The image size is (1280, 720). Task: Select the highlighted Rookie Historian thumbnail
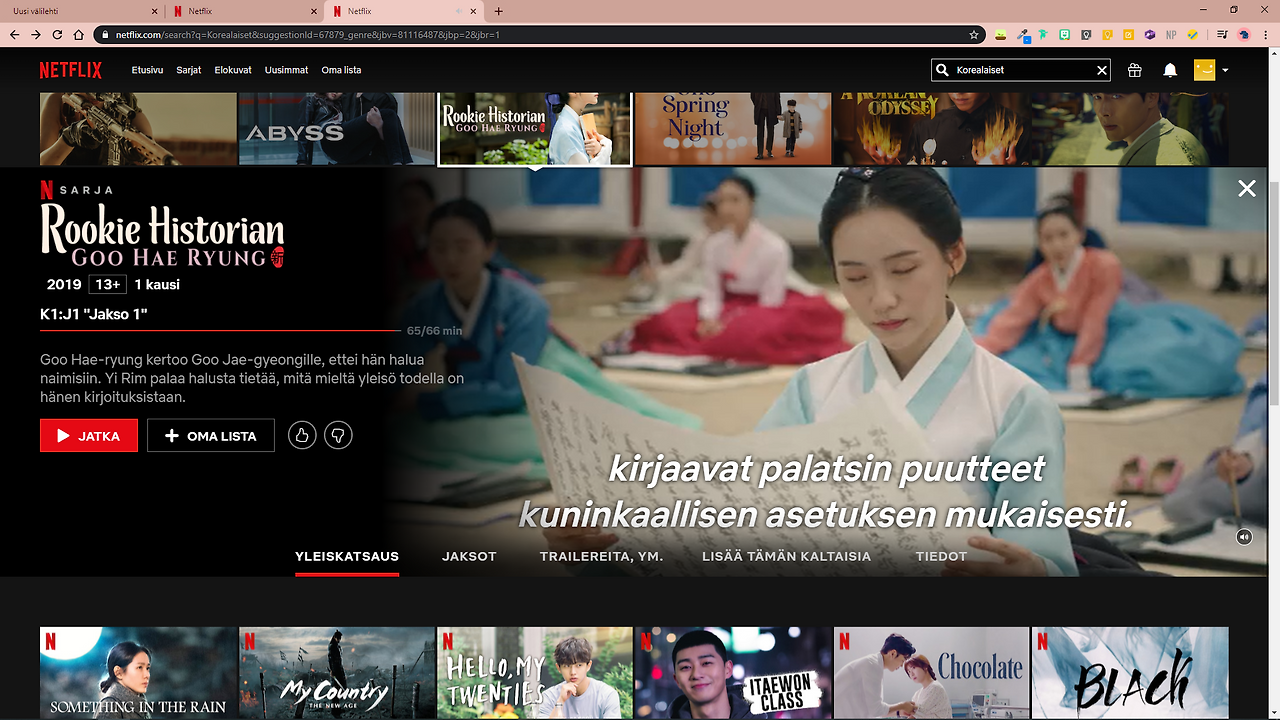pos(535,129)
